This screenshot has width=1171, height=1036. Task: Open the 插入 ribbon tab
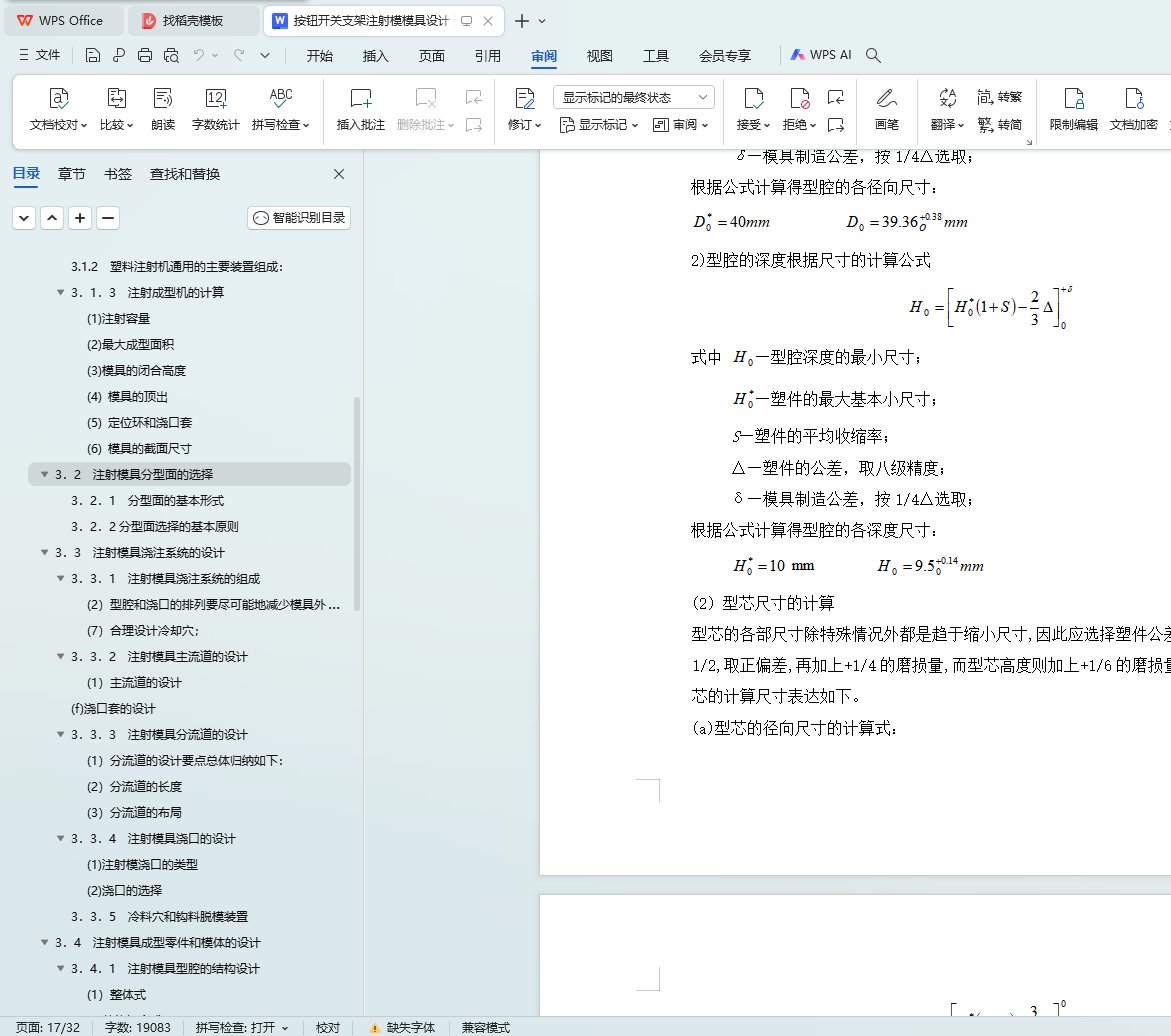pos(376,56)
